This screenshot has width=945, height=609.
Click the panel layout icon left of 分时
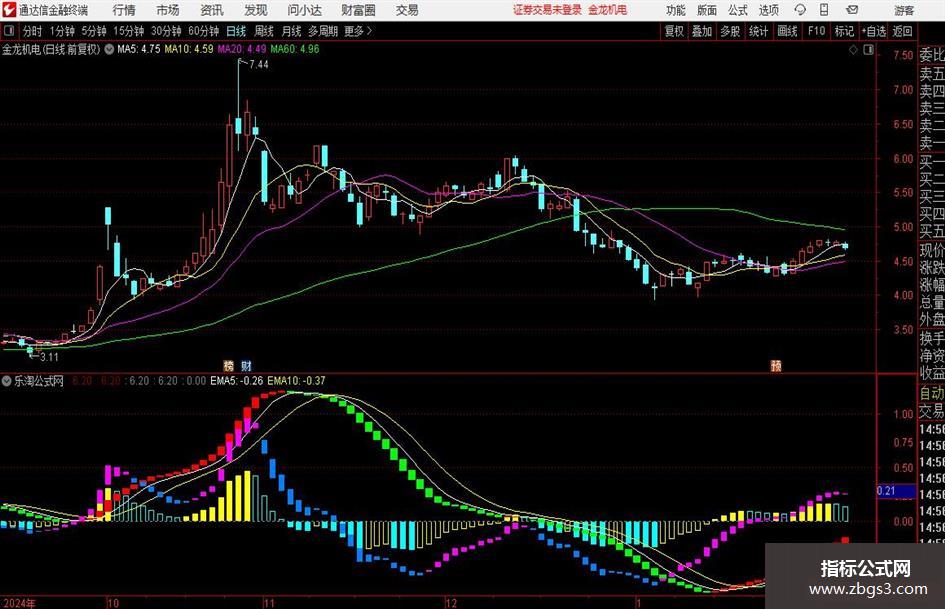9,31
